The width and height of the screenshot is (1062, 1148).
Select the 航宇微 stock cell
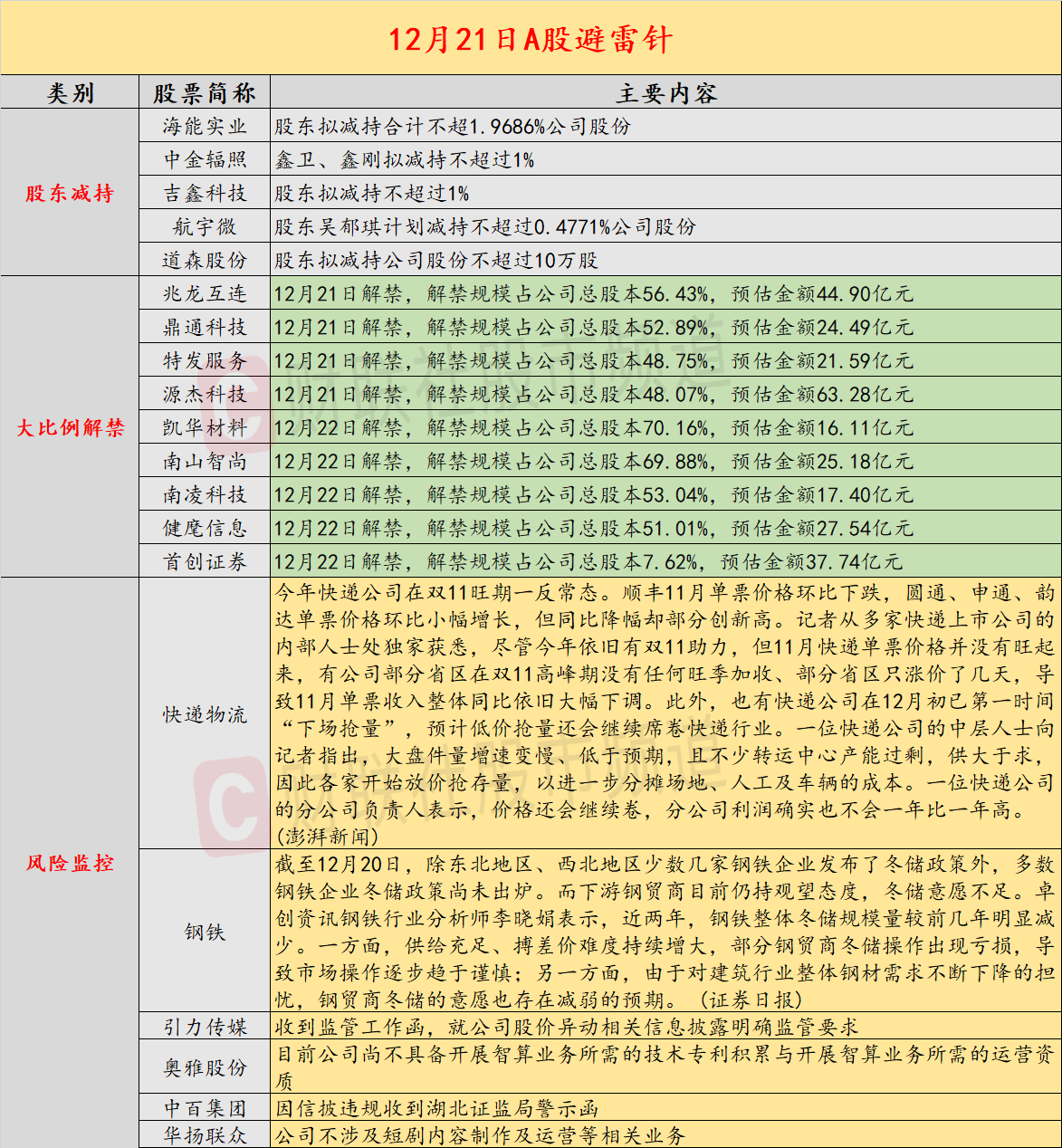tap(205, 227)
